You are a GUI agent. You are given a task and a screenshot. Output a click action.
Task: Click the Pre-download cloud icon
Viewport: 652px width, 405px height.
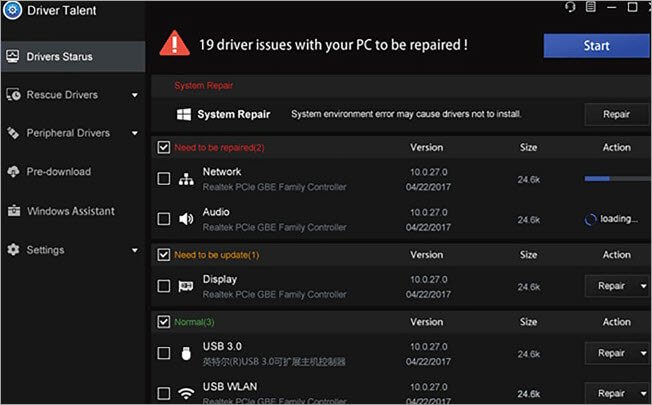13,171
